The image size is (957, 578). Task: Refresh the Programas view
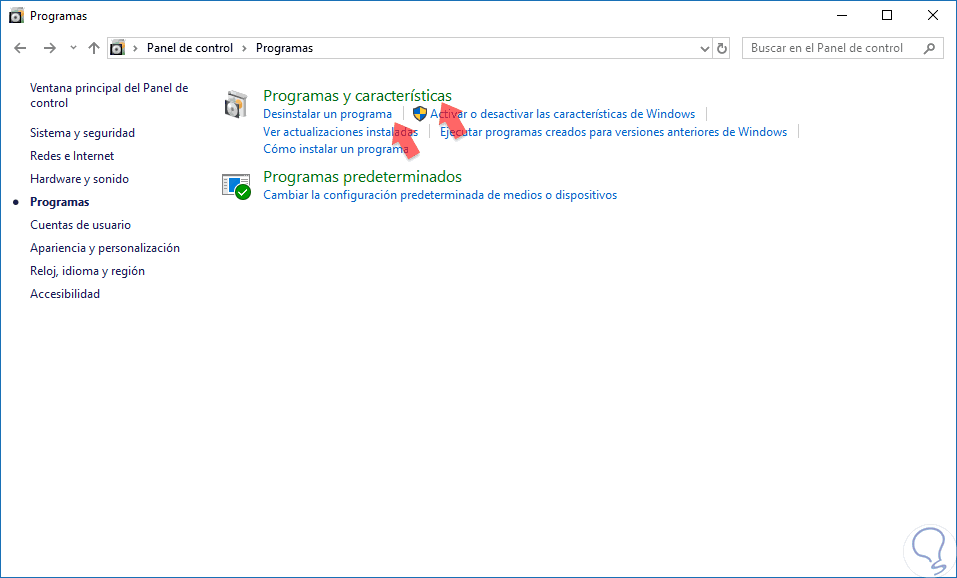tap(722, 48)
